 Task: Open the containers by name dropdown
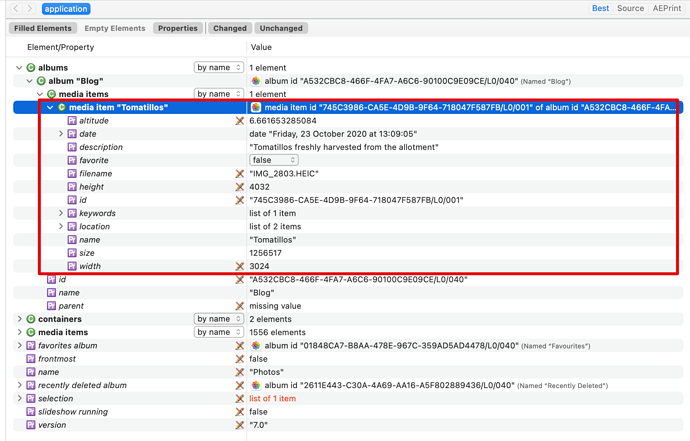tap(219, 319)
